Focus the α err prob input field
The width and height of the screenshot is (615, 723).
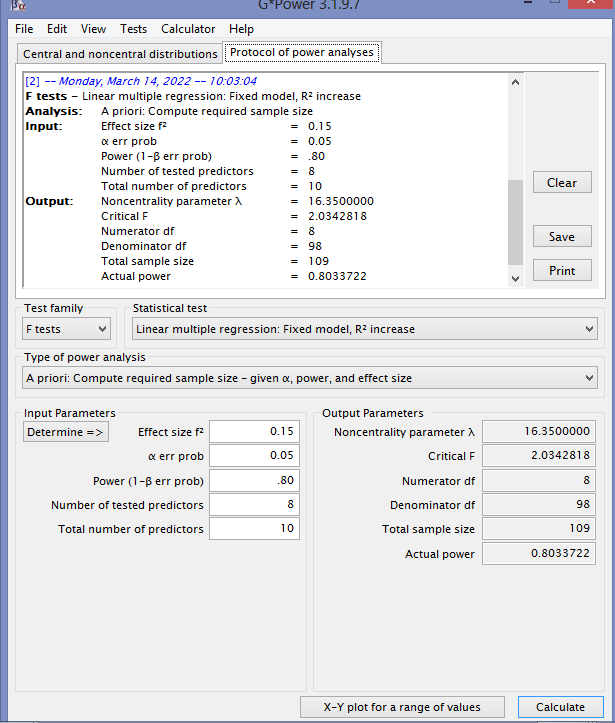click(254, 456)
